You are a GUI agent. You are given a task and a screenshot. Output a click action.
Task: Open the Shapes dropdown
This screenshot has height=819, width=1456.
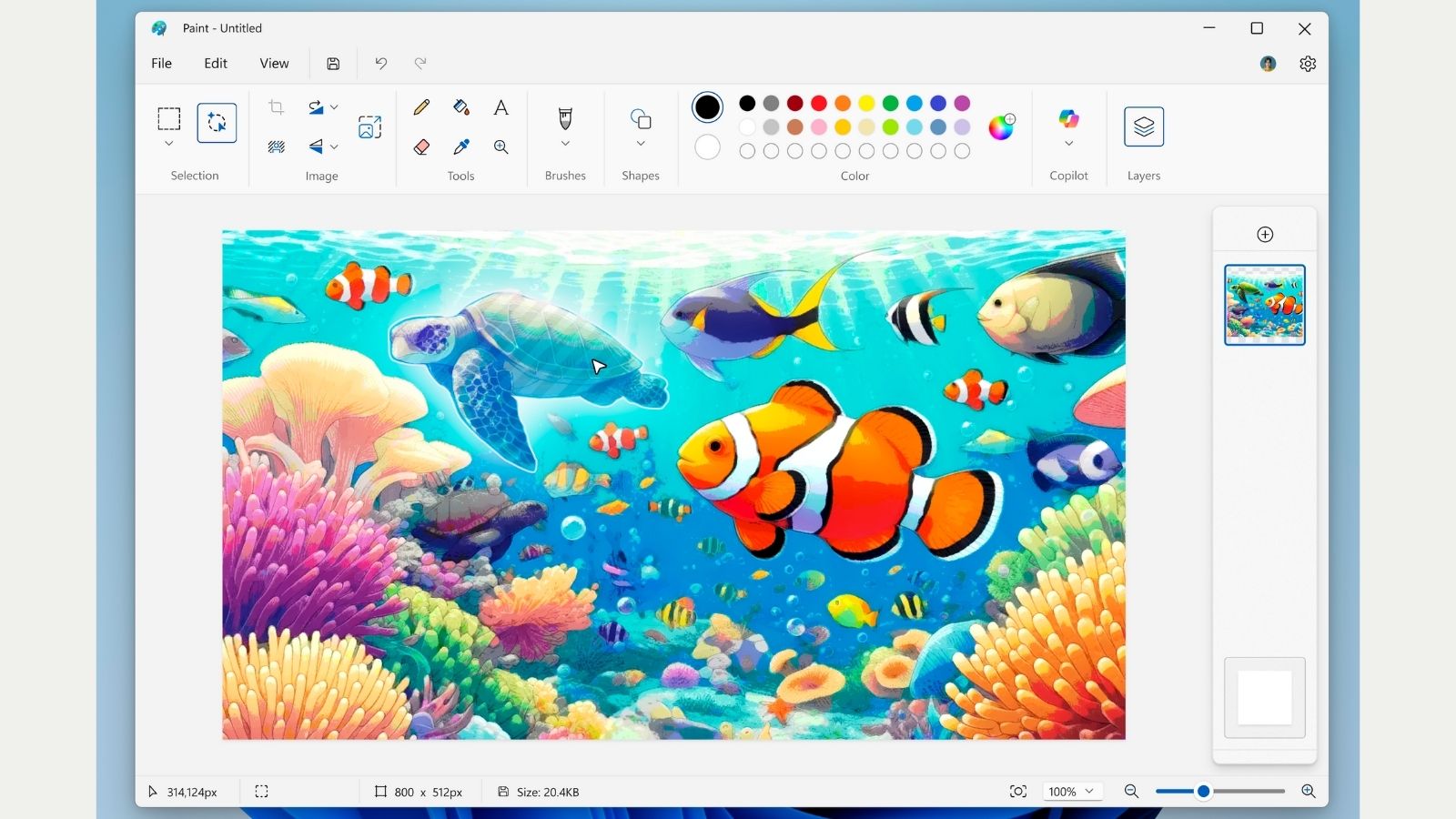point(641,144)
